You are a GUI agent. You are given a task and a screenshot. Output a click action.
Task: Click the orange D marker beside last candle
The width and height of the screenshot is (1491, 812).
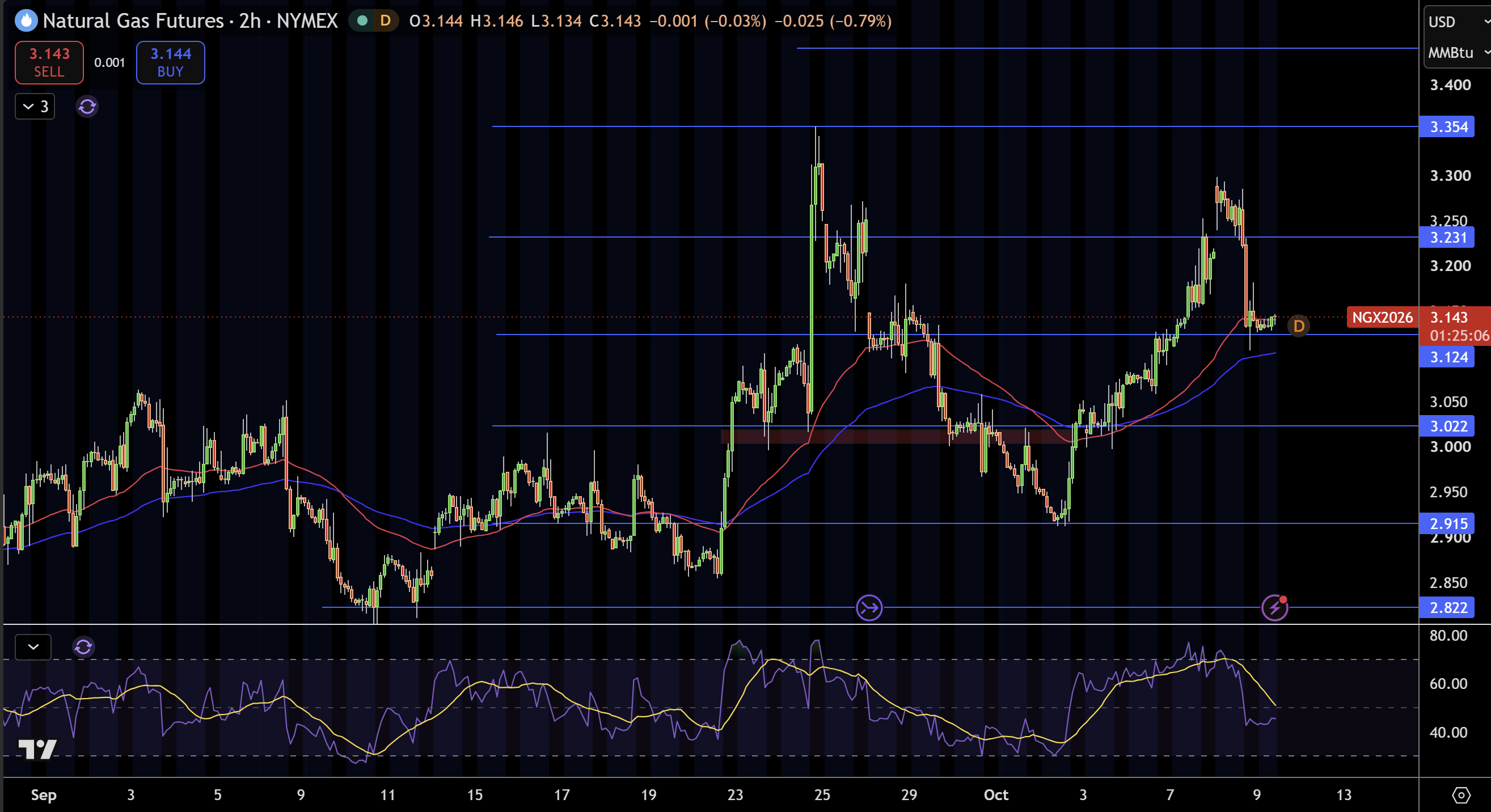(x=1298, y=327)
